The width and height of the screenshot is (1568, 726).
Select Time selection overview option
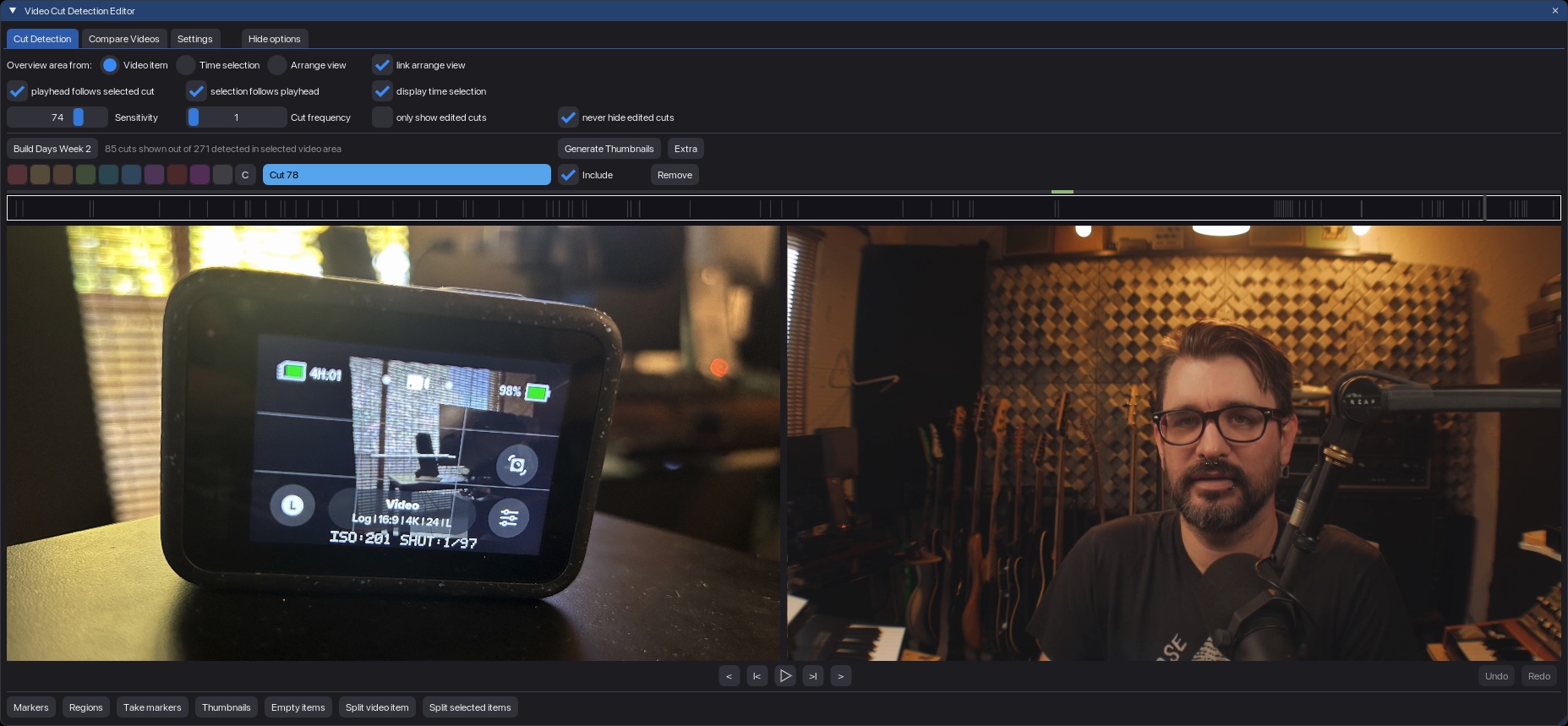186,65
